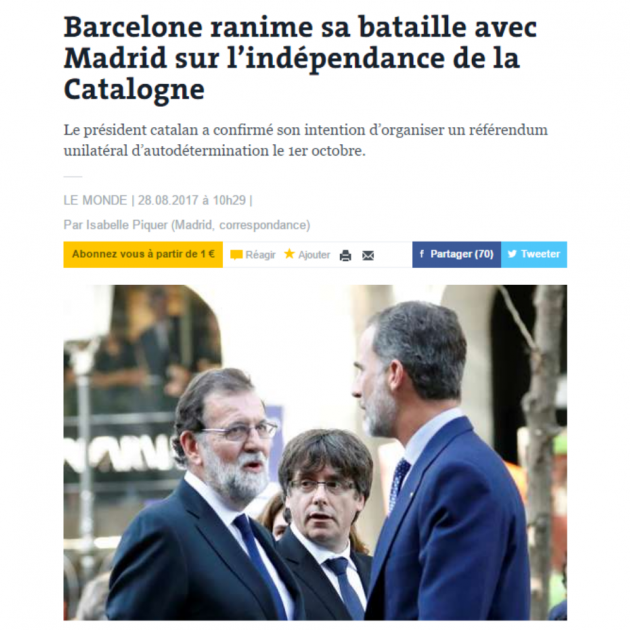Click the word Catalogne in the headline
630x630 pixels.
[x=134, y=89]
